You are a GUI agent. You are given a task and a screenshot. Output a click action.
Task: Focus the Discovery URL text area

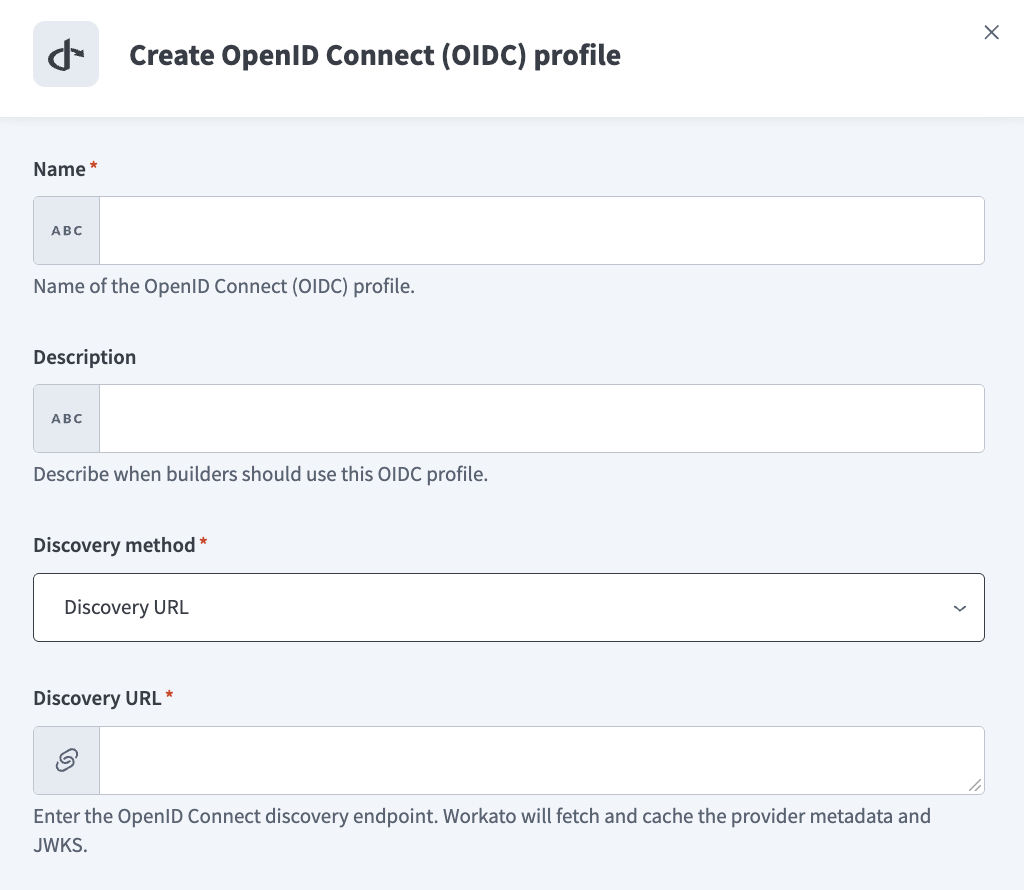pyautogui.click(x=541, y=760)
